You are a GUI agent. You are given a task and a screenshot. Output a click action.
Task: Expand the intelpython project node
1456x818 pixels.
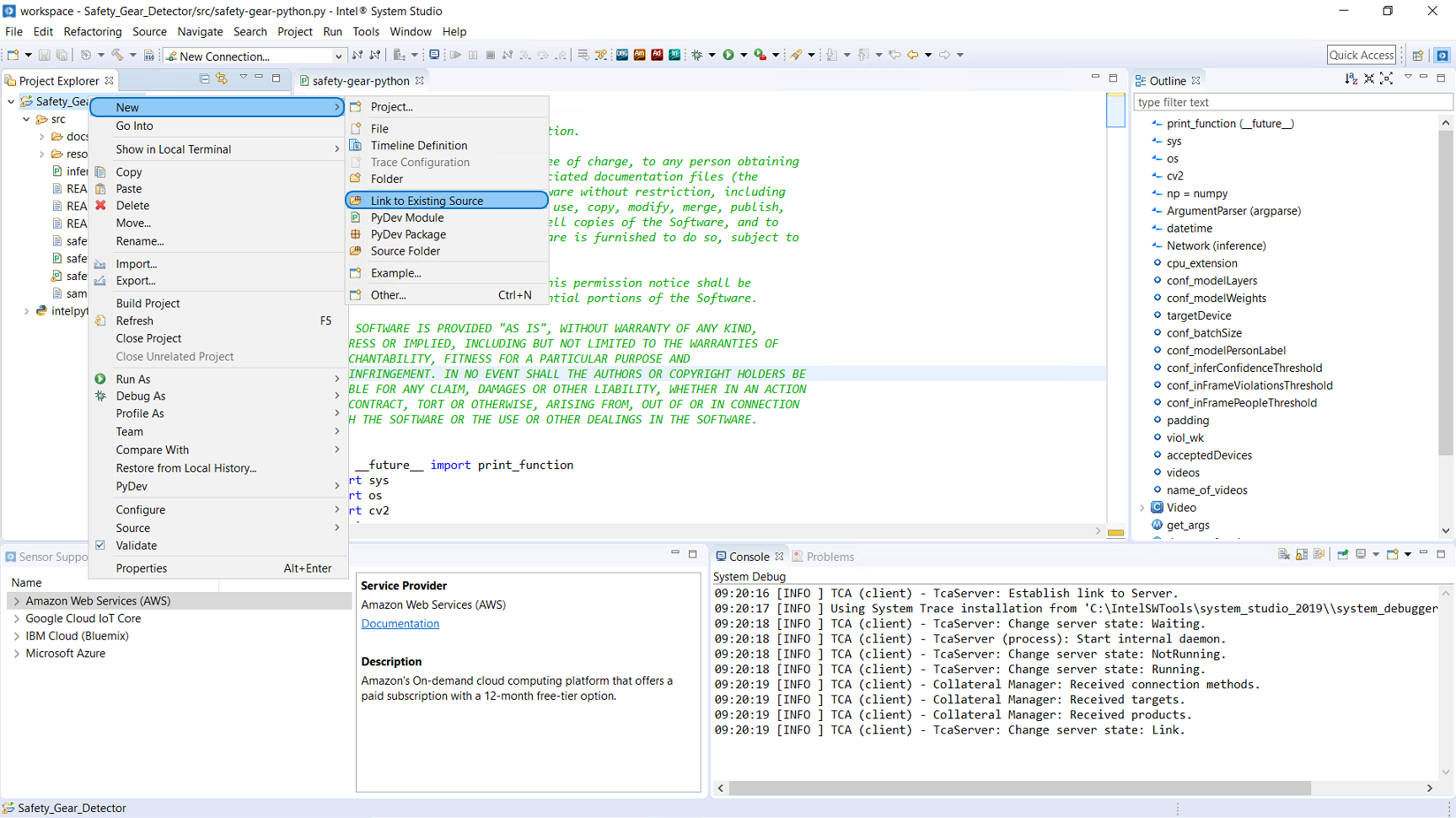tap(26, 311)
